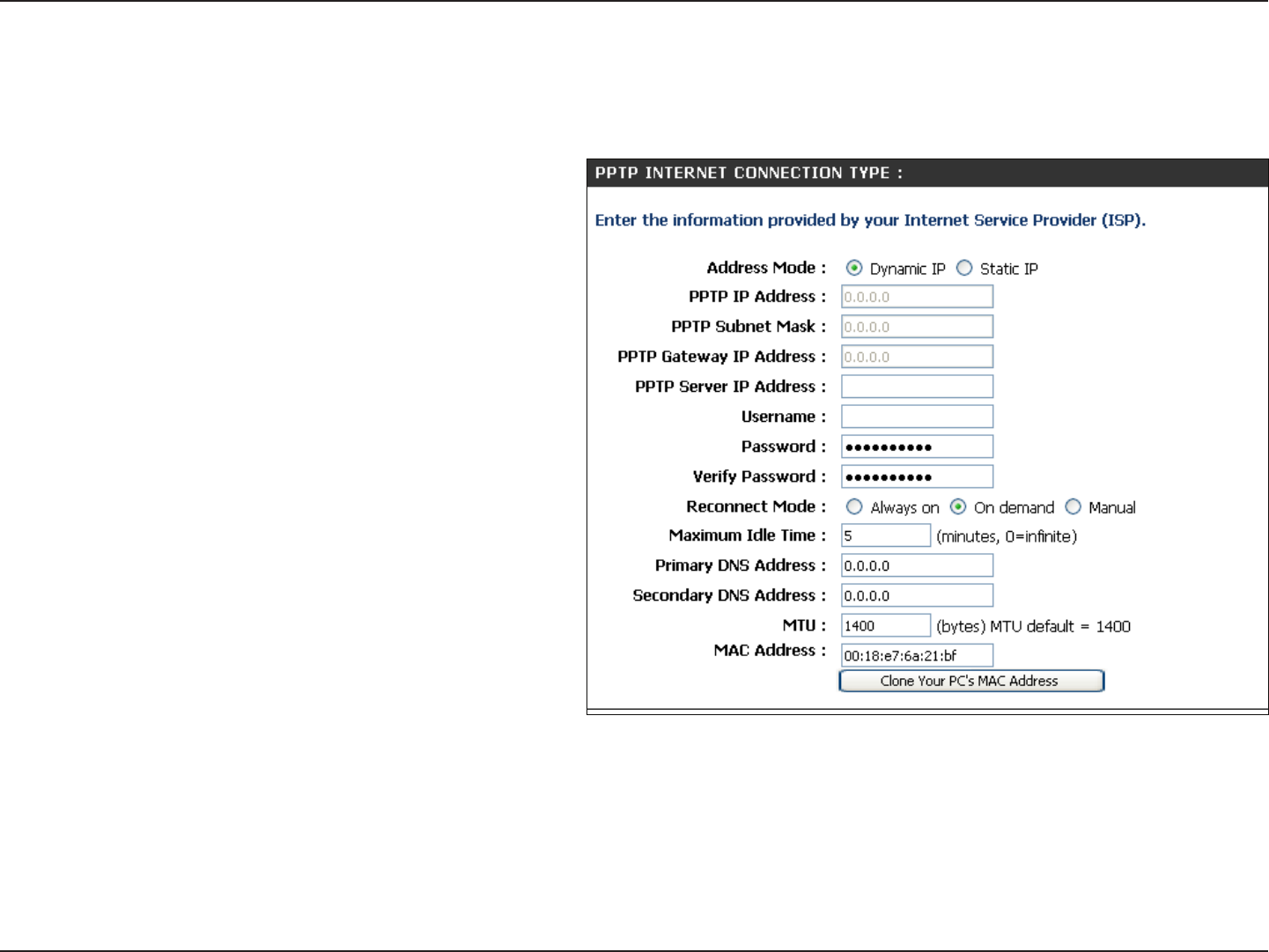This screenshot has width=1269, height=952.
Task: Click the MTU value field
Action: [886, 625]
